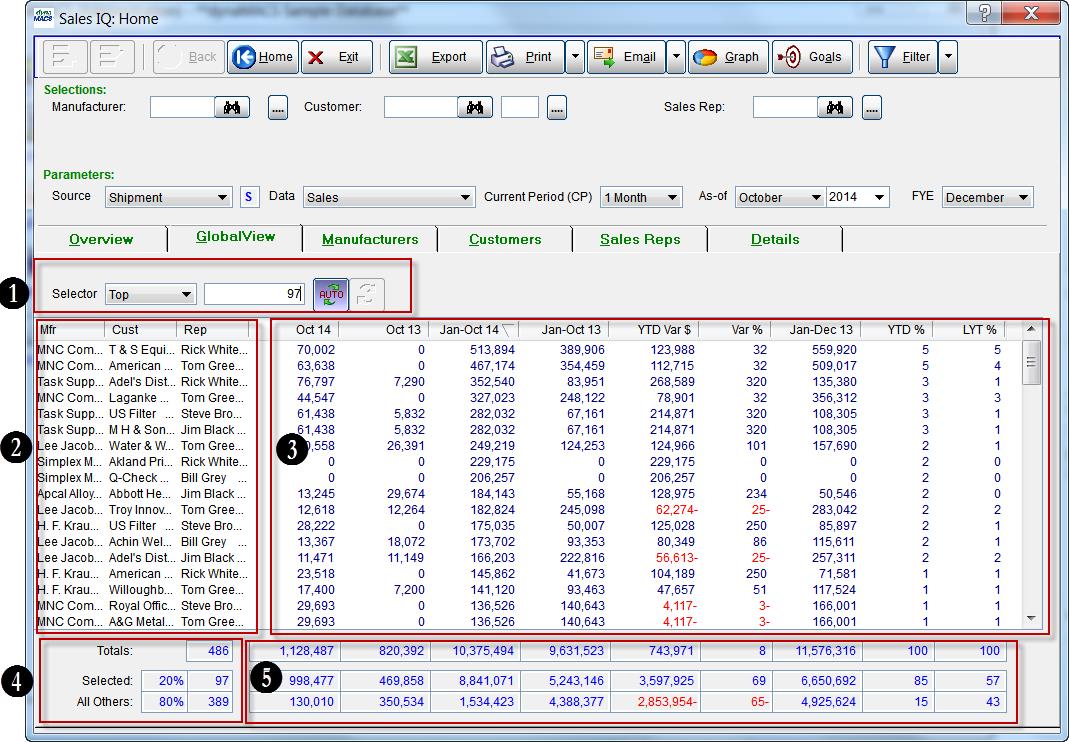Open the Data Sales dropdown
This screenshot has width=1069, height=742.
(389, 197)
